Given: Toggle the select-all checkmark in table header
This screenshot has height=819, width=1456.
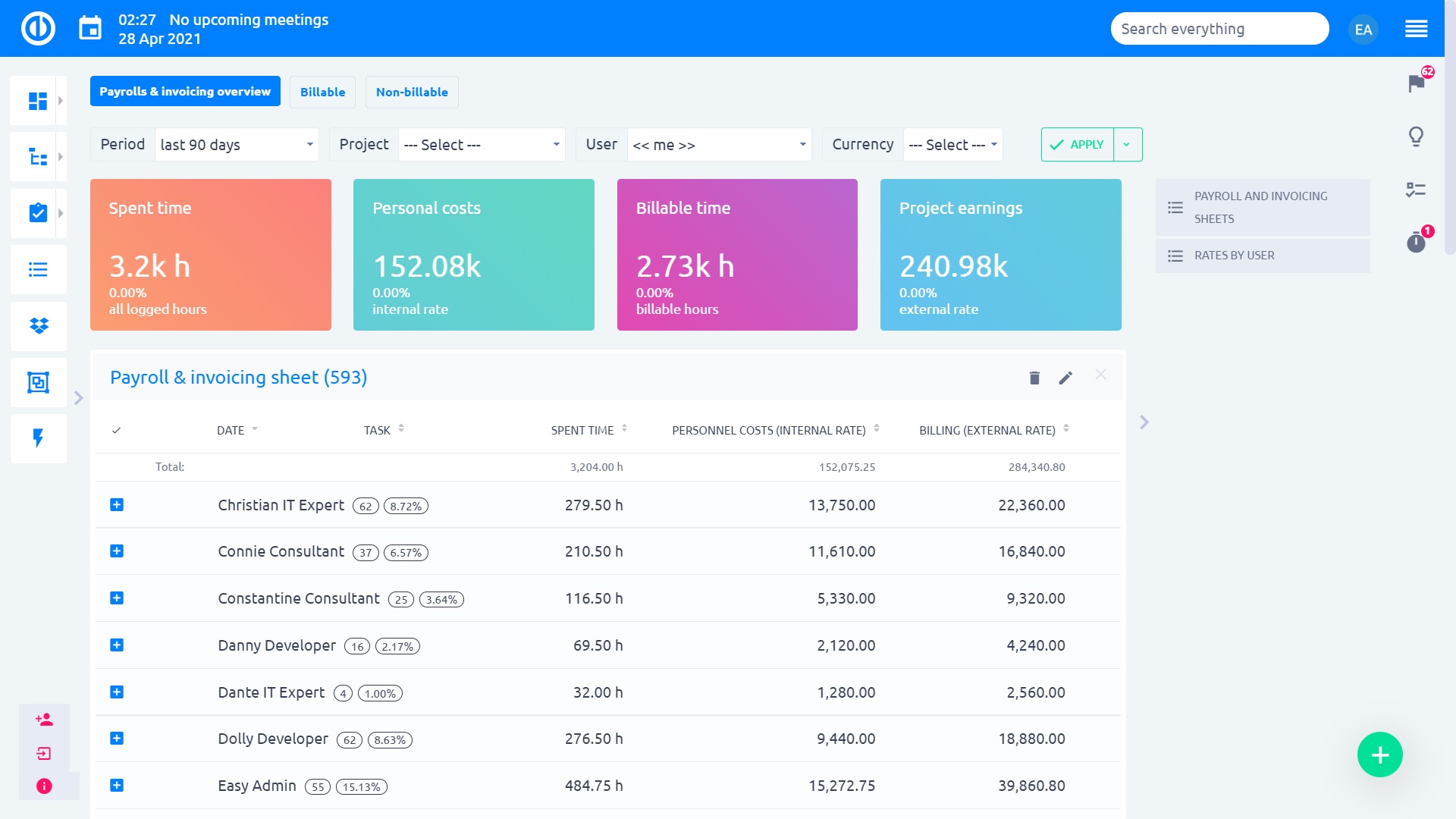Looking at the screenshot, I should pos(116,431).
